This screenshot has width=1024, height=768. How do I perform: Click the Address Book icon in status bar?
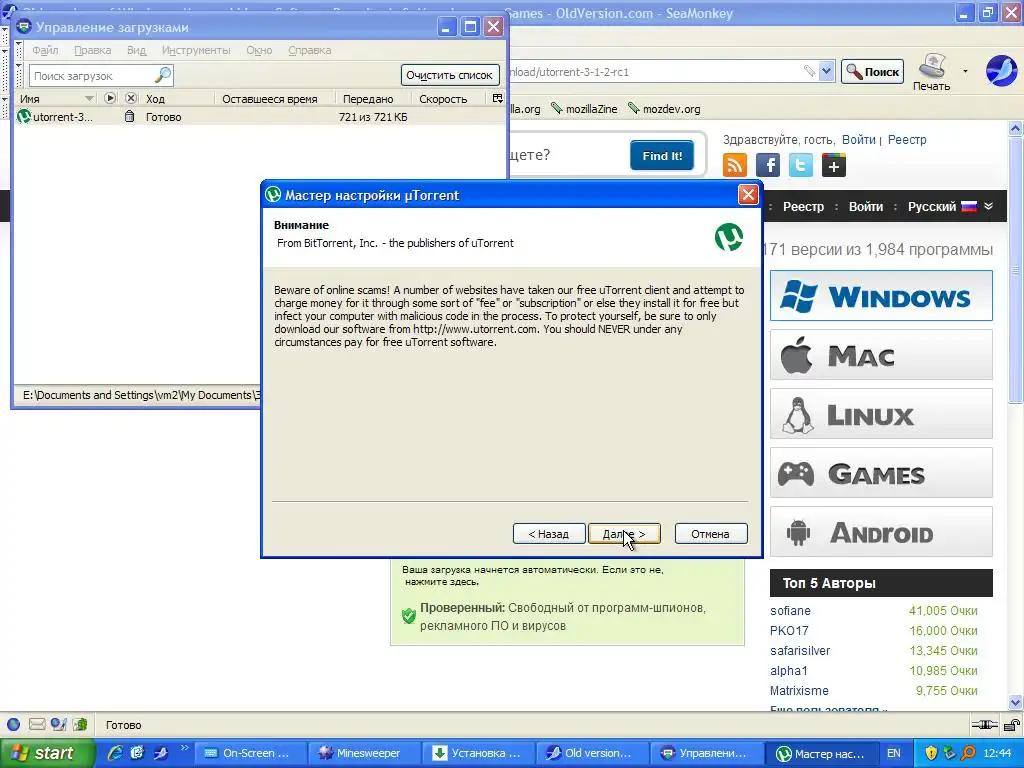point(80,724)
